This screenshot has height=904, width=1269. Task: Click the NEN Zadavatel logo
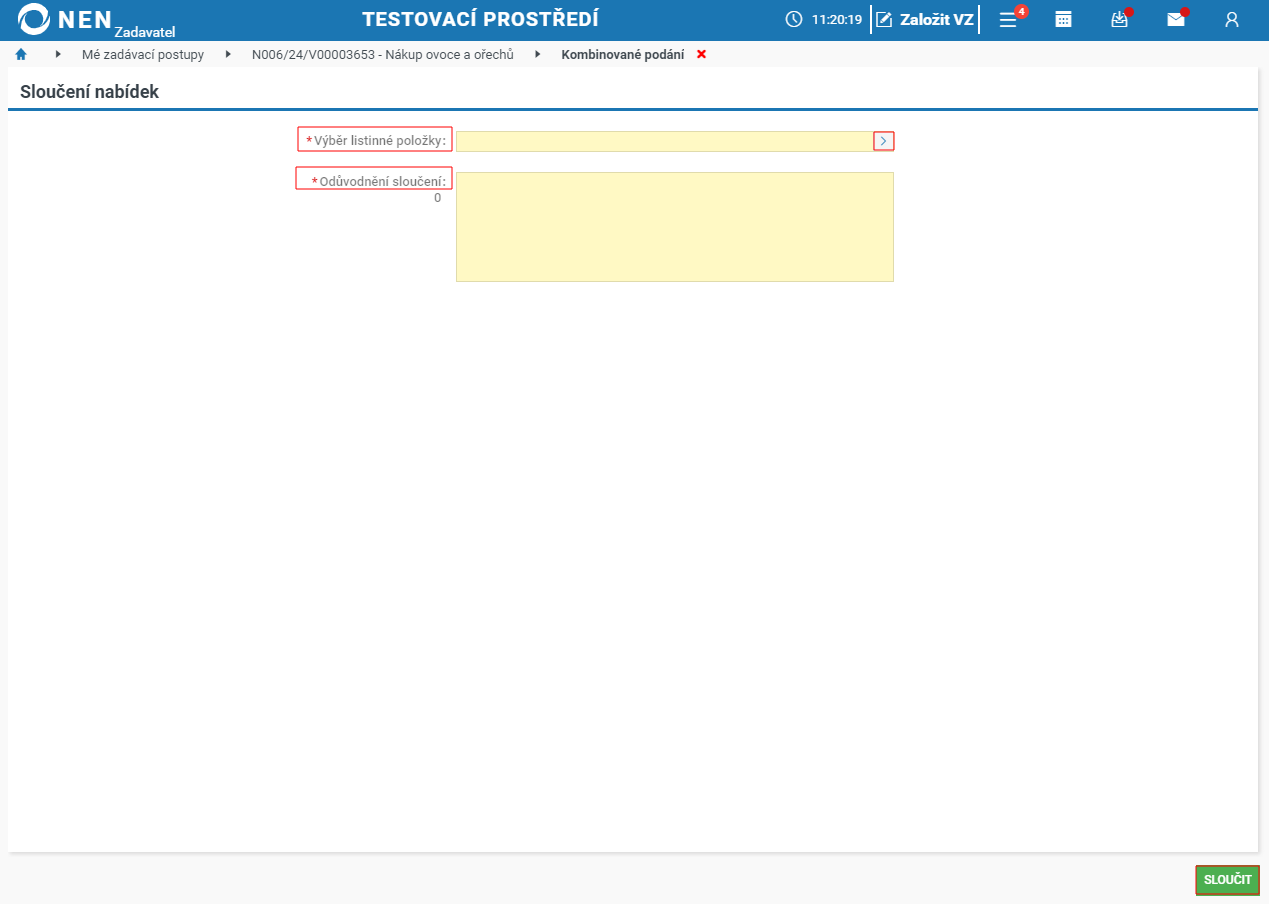(97, 20)
